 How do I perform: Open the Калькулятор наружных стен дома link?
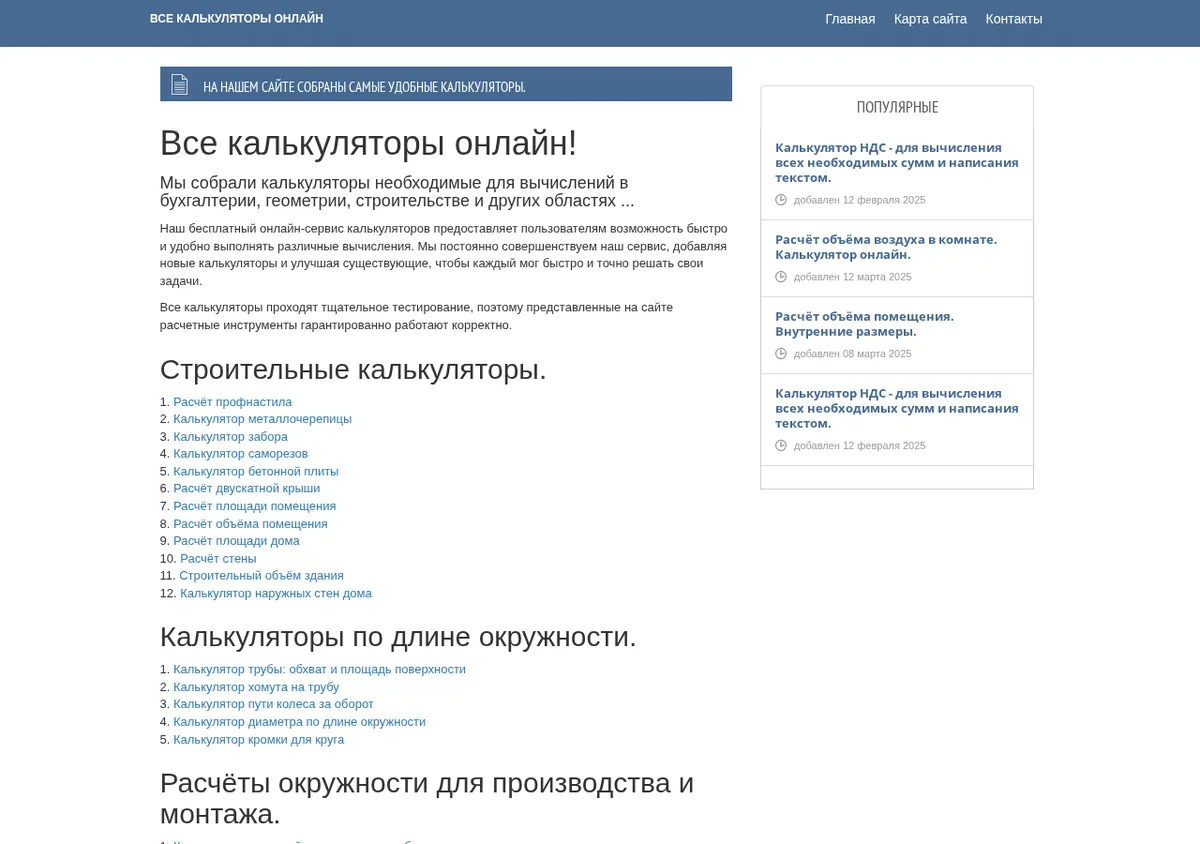coord(276,594)
